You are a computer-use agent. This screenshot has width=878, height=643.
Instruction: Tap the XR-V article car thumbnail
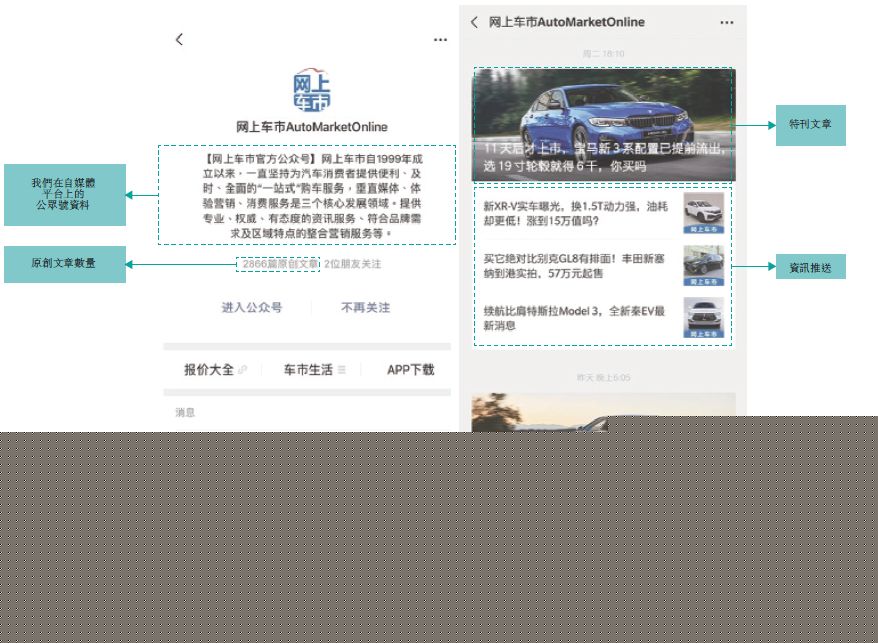tap(704, 213)
